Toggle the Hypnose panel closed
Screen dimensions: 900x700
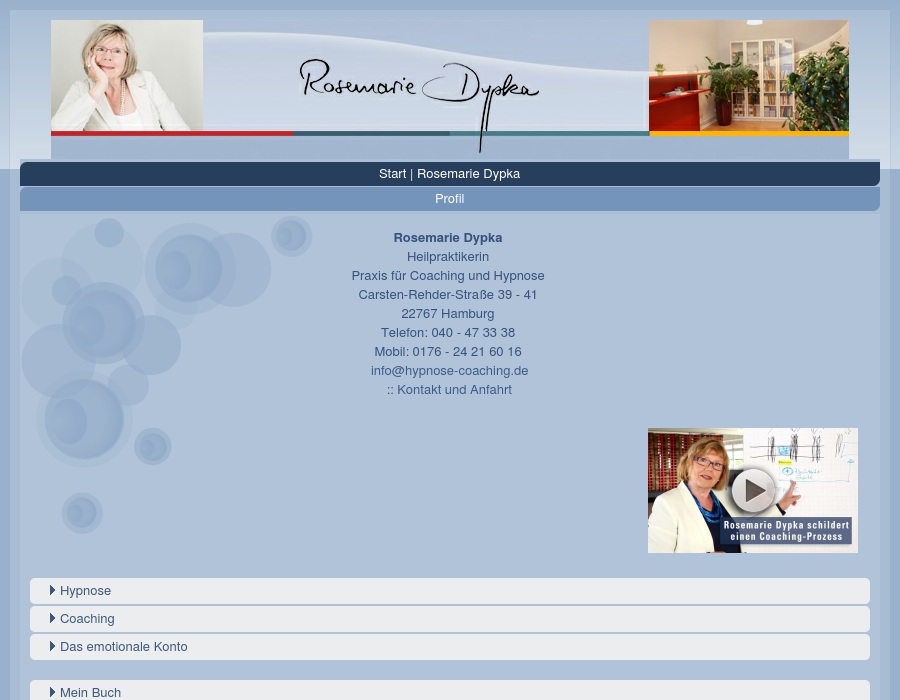click(x=85, y=590)
